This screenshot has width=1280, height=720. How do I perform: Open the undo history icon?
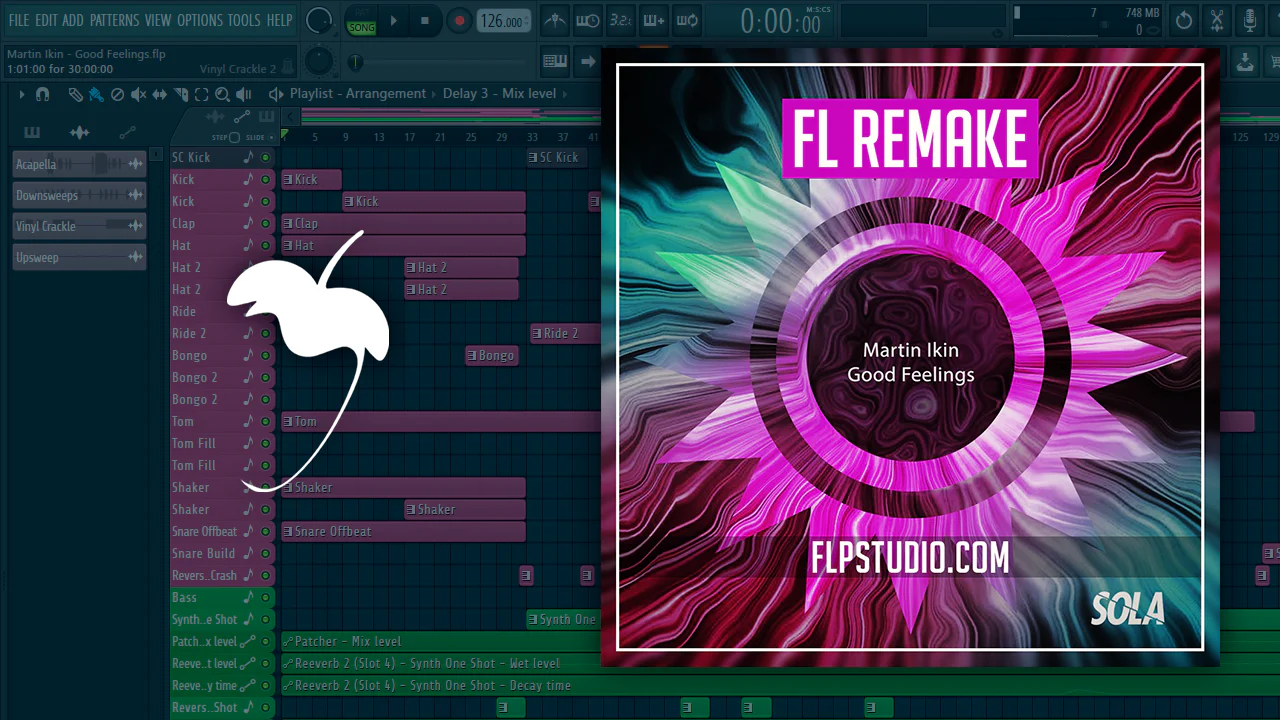(1184, 20)
